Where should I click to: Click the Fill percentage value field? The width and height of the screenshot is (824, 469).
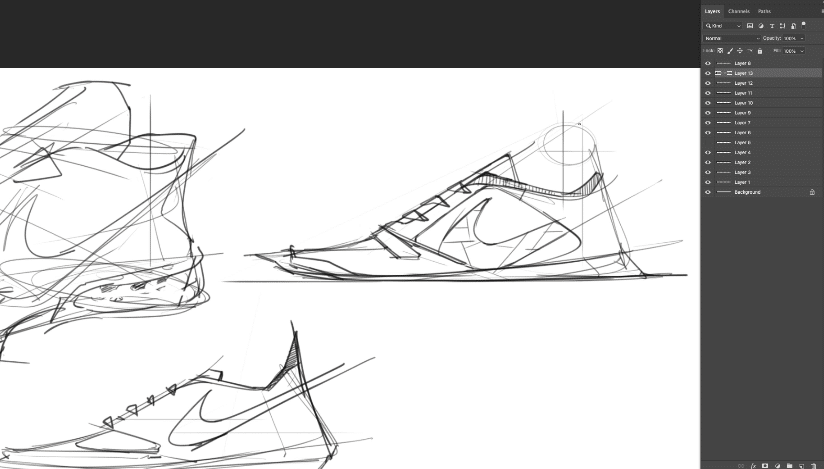coord(790,51)
